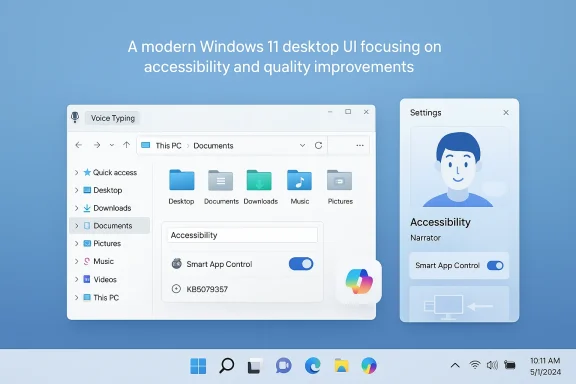Open Narrator in Settings panel

[425, 238]
